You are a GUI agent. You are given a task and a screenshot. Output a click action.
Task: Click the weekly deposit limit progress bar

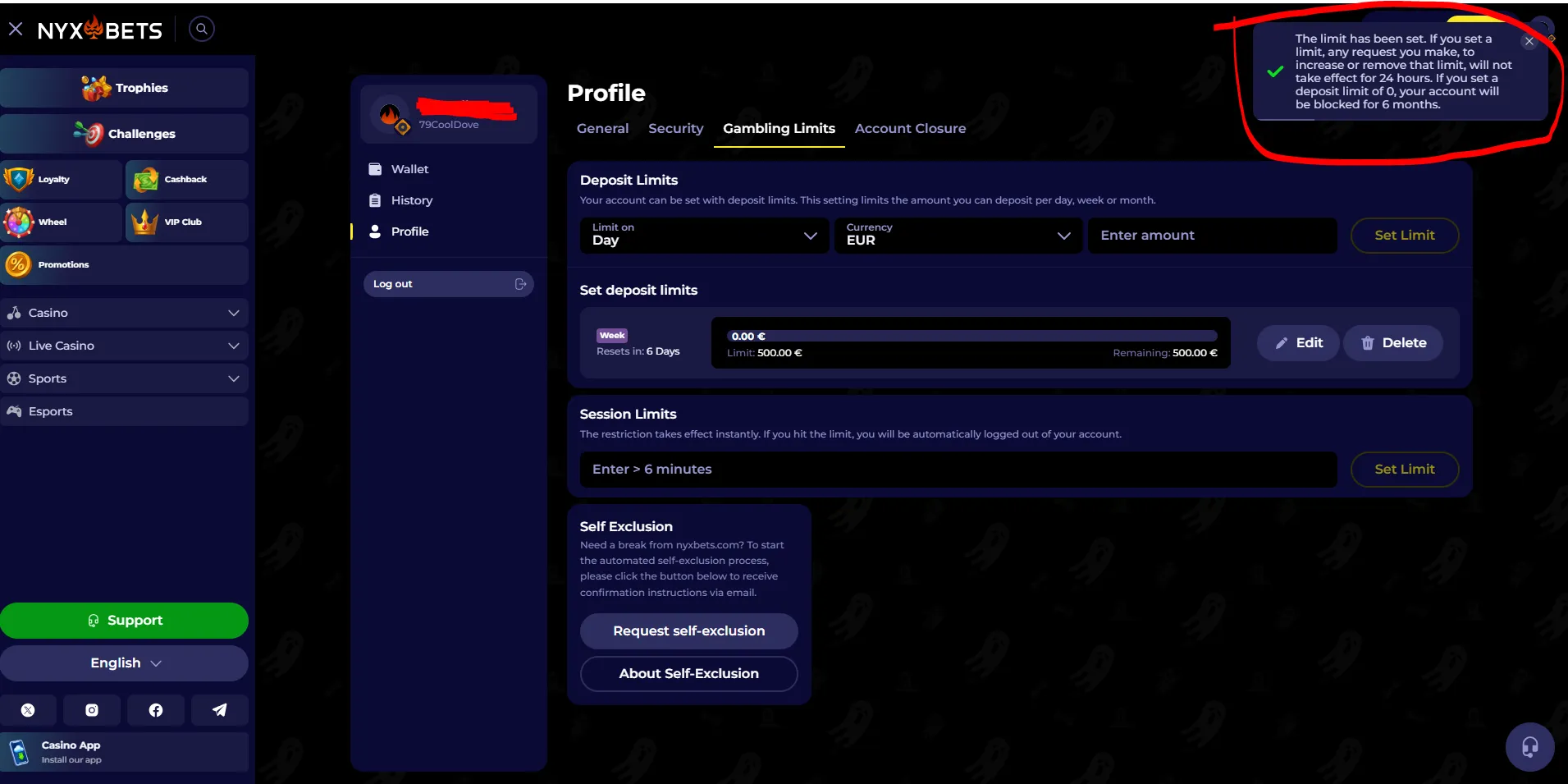tap(971, 337)
